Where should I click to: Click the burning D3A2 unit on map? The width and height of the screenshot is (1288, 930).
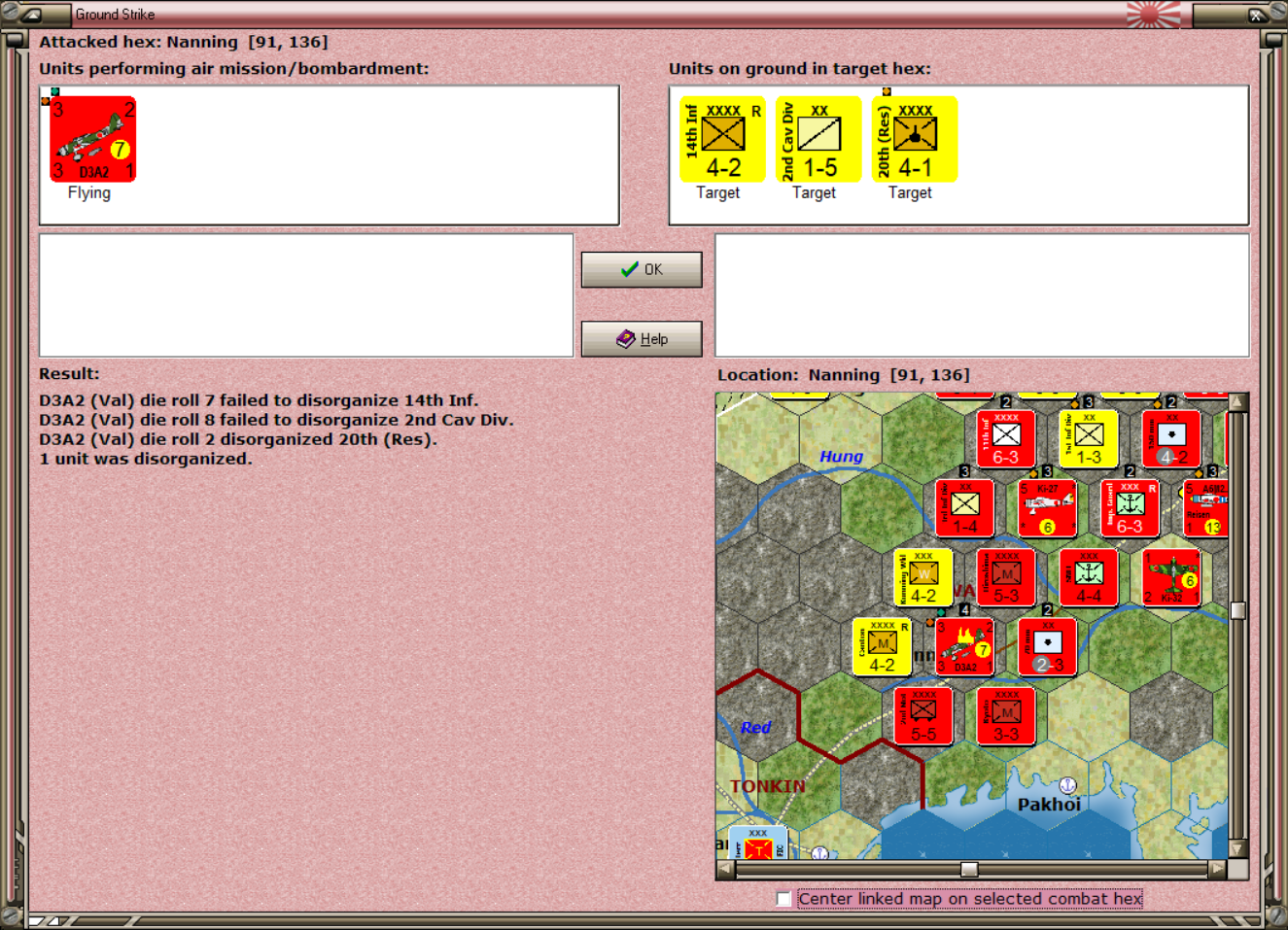(x=964, y=646)
